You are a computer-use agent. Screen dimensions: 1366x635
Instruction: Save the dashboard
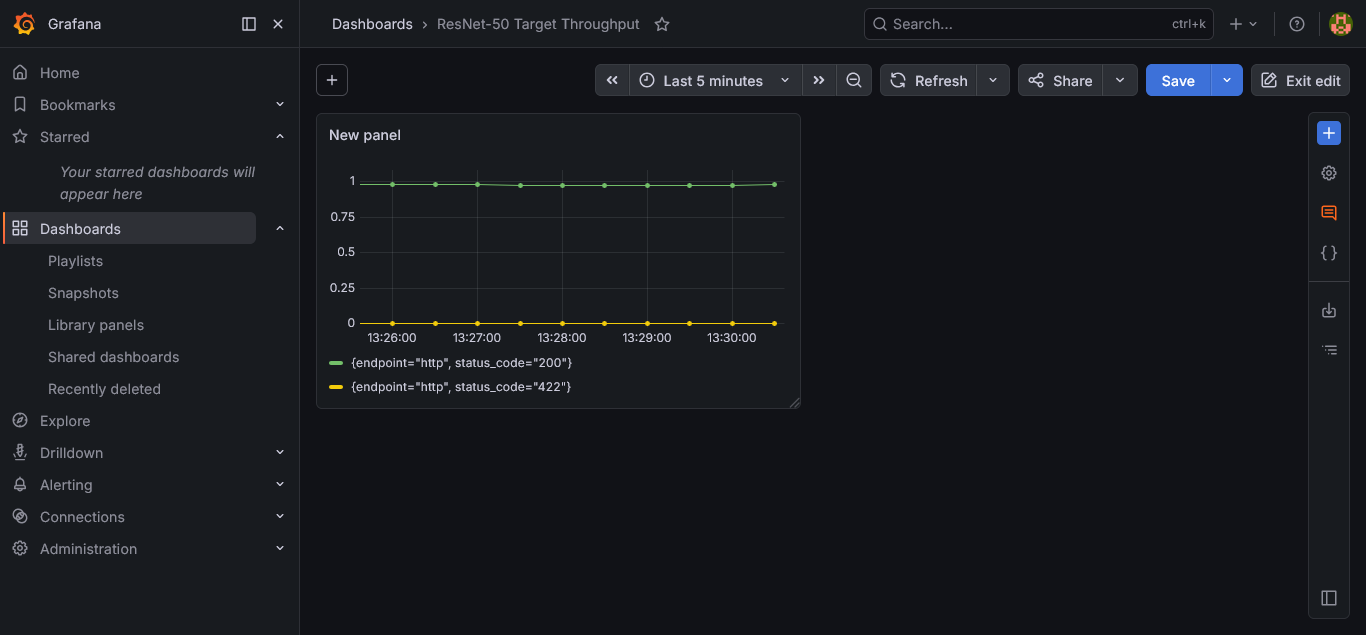(x=1178, y=80)
